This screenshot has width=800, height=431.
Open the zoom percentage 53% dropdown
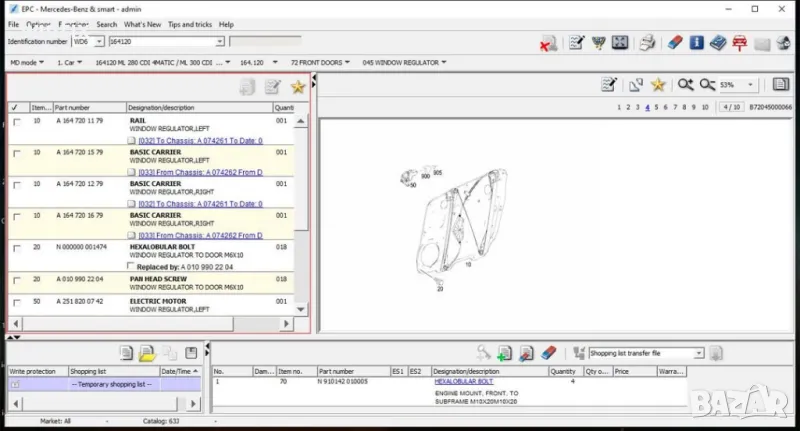click(742, 85)
